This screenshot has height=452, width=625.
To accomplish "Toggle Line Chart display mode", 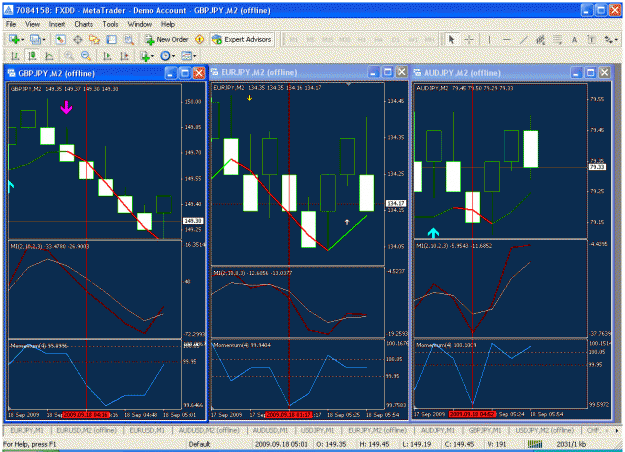I will [x=49, y=56].
